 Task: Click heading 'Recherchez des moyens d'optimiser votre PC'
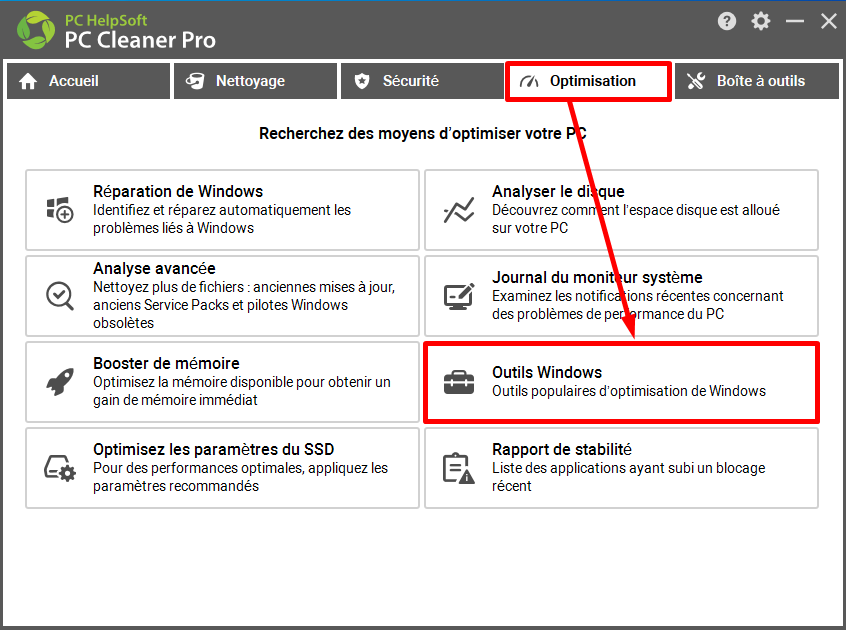(x=422, y=134)
